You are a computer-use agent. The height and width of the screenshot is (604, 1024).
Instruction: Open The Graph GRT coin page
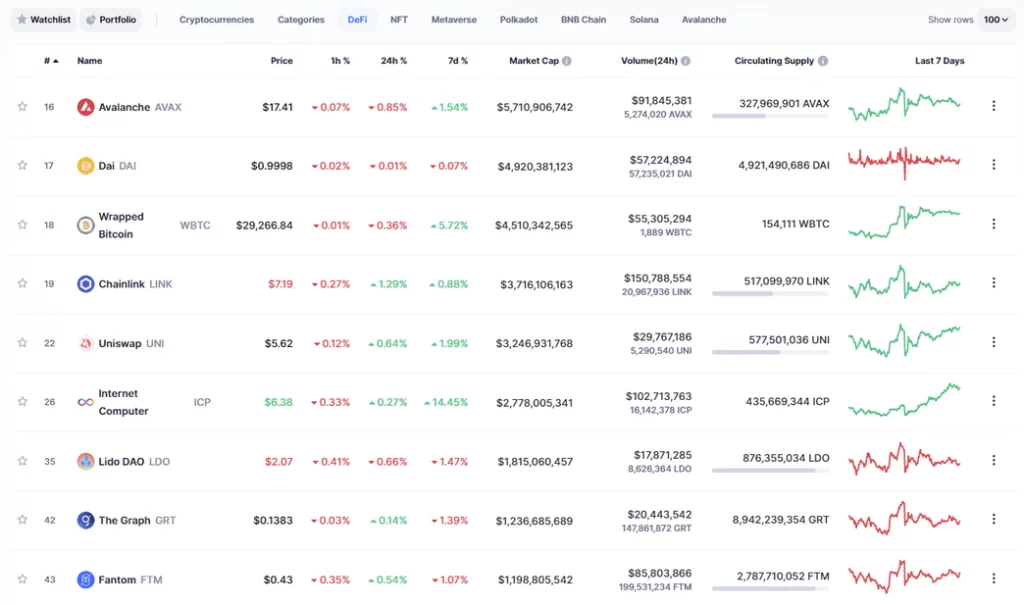124,520
